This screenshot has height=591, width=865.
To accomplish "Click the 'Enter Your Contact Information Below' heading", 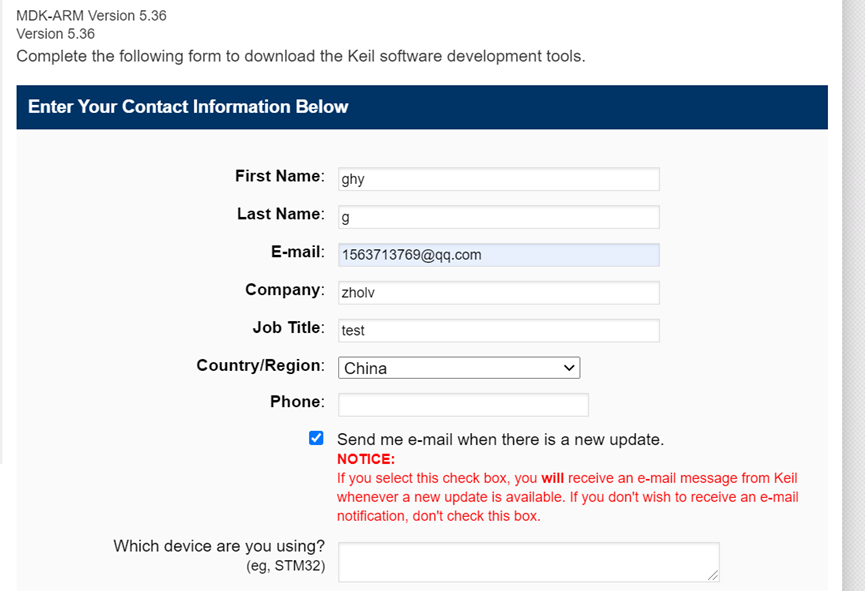I will point(188,107).
